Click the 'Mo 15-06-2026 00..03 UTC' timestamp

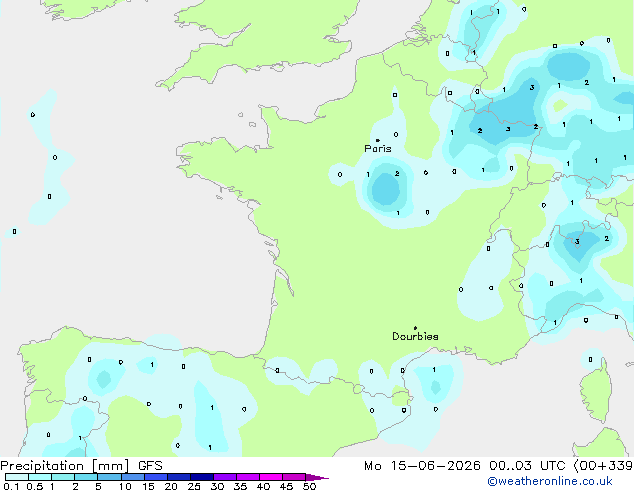click(x=465, y=466)
